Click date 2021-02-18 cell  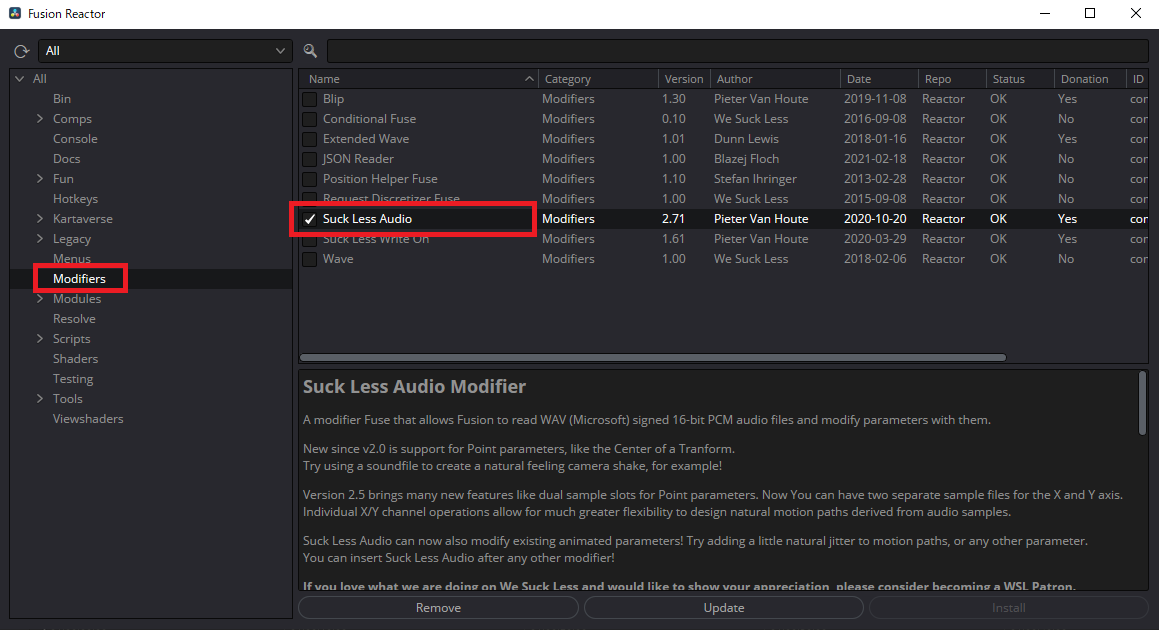coord(875,159)
